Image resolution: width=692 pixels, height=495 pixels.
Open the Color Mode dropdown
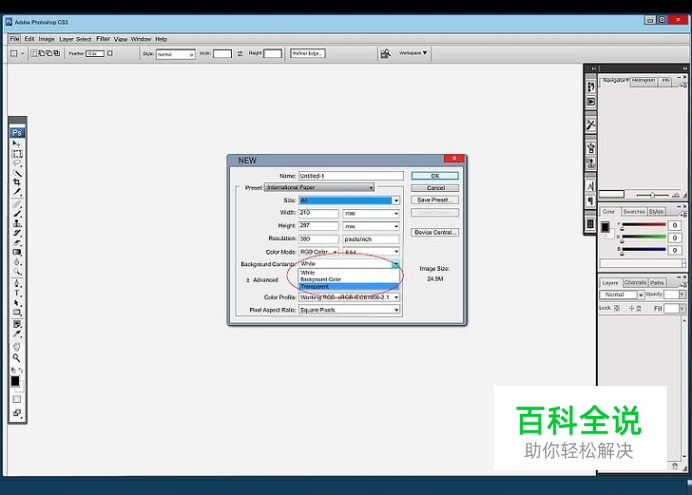coord(318,252)
